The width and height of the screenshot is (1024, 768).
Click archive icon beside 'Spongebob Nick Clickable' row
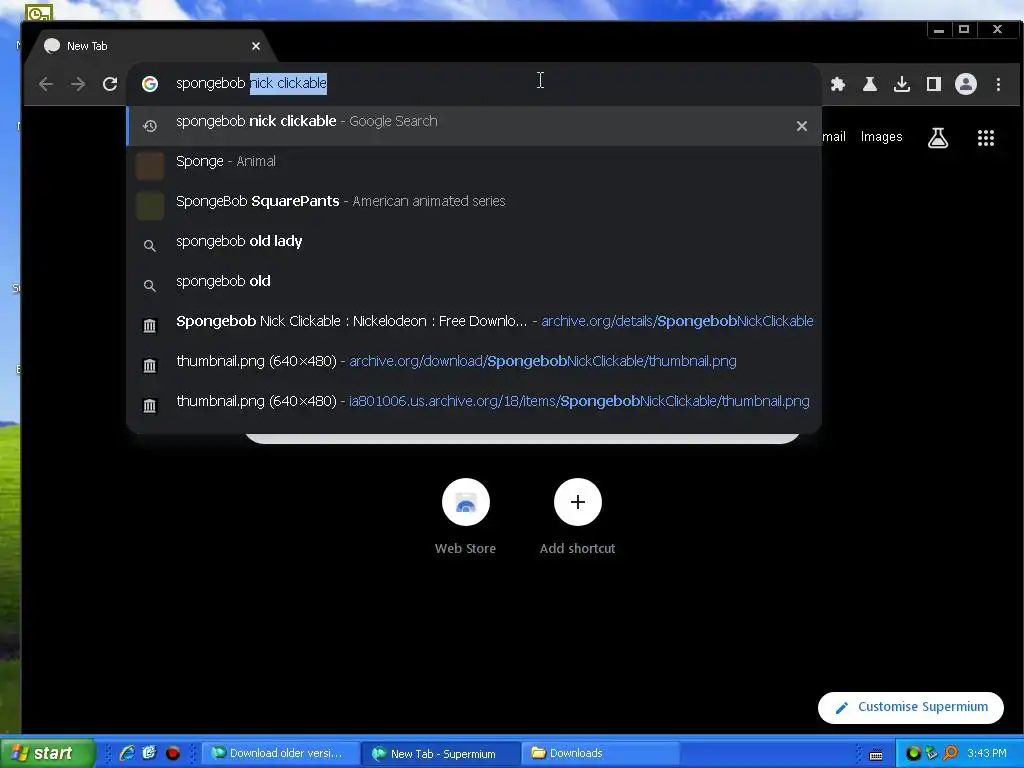[150, 325]
